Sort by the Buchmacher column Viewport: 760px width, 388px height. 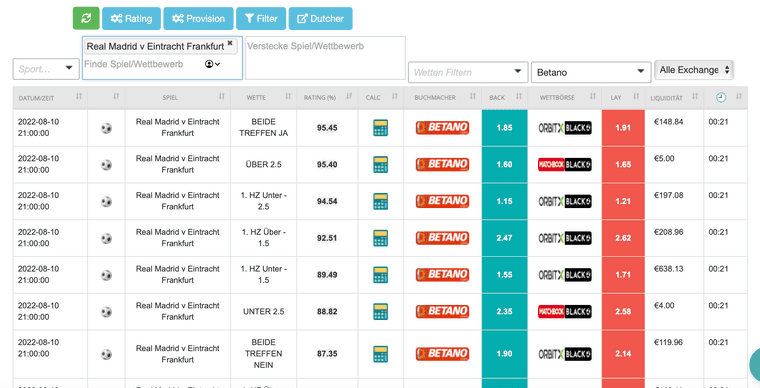point(443,97)
